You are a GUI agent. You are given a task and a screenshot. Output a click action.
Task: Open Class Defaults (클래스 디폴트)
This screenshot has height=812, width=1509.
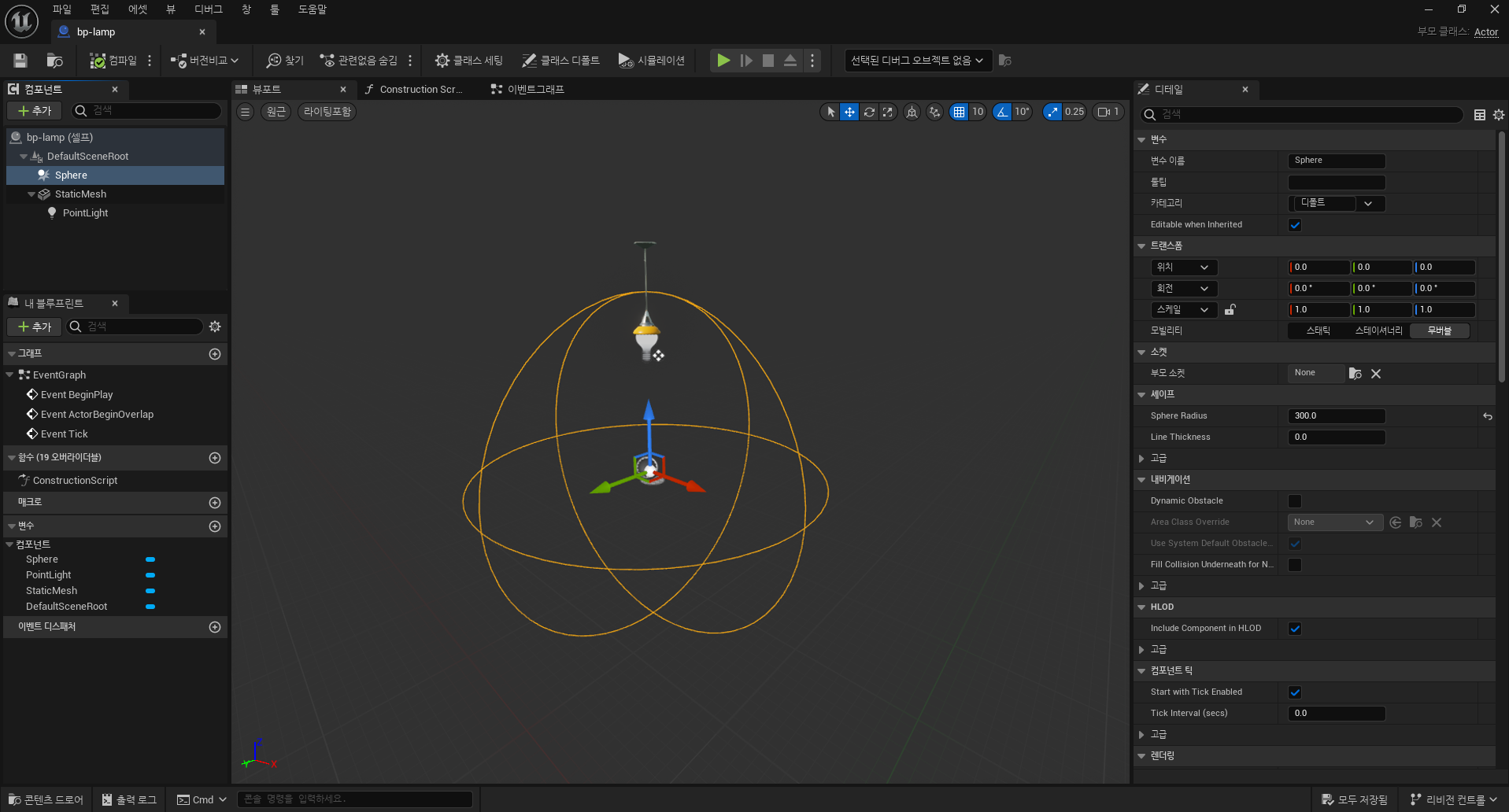point(560,61)
